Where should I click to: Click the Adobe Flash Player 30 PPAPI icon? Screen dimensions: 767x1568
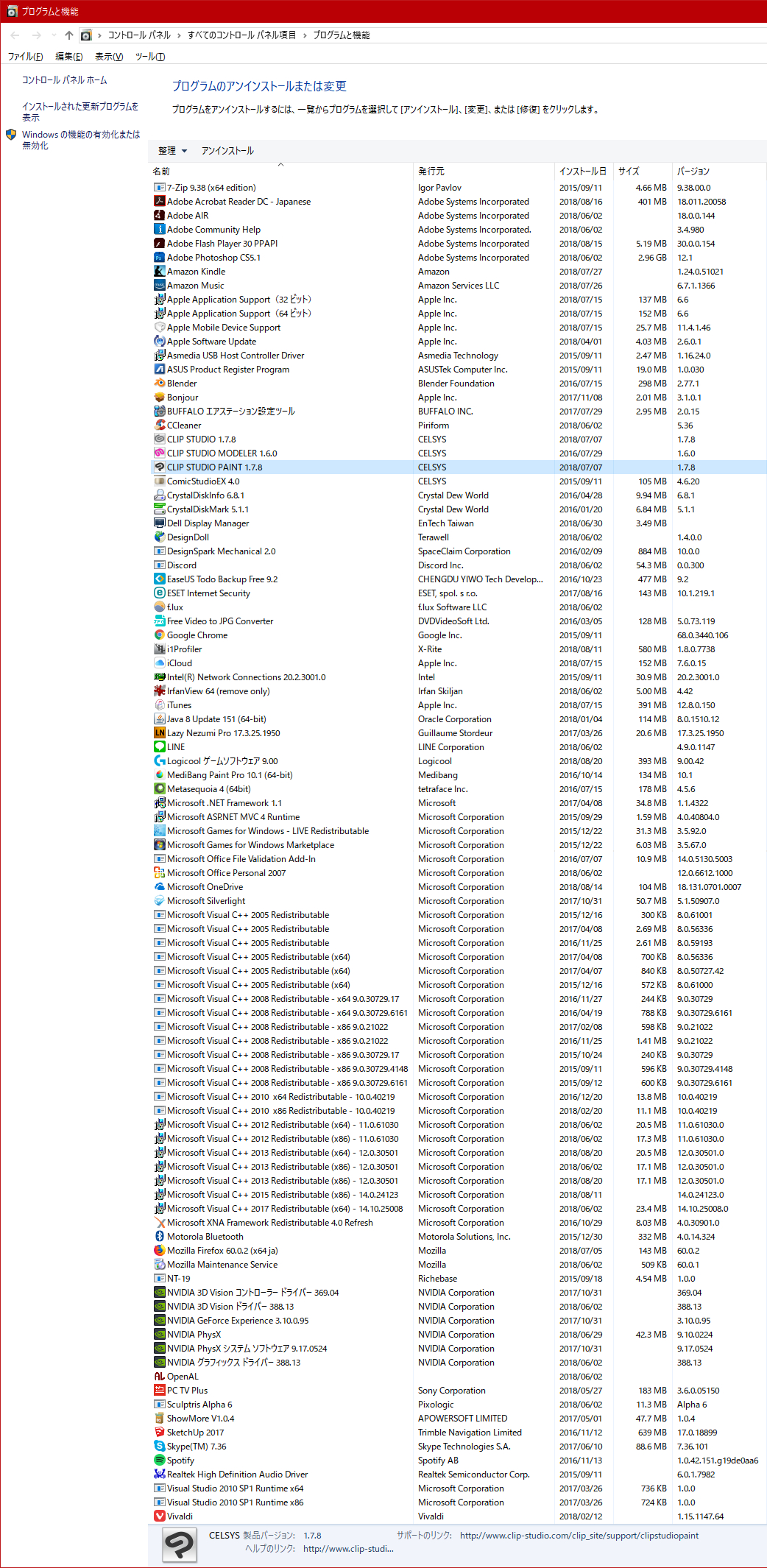(159, 244)
